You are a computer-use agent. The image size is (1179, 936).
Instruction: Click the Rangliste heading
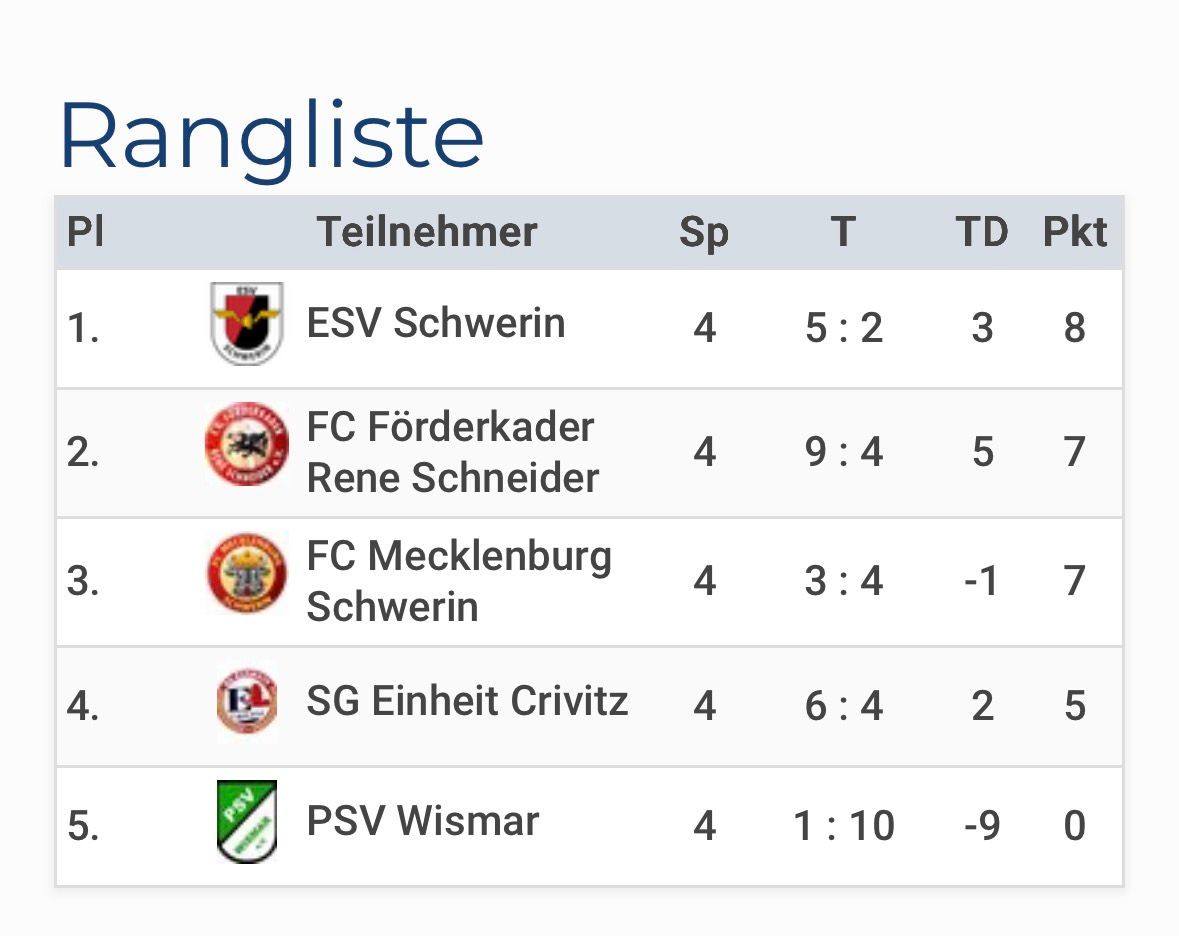coord(272,137)
